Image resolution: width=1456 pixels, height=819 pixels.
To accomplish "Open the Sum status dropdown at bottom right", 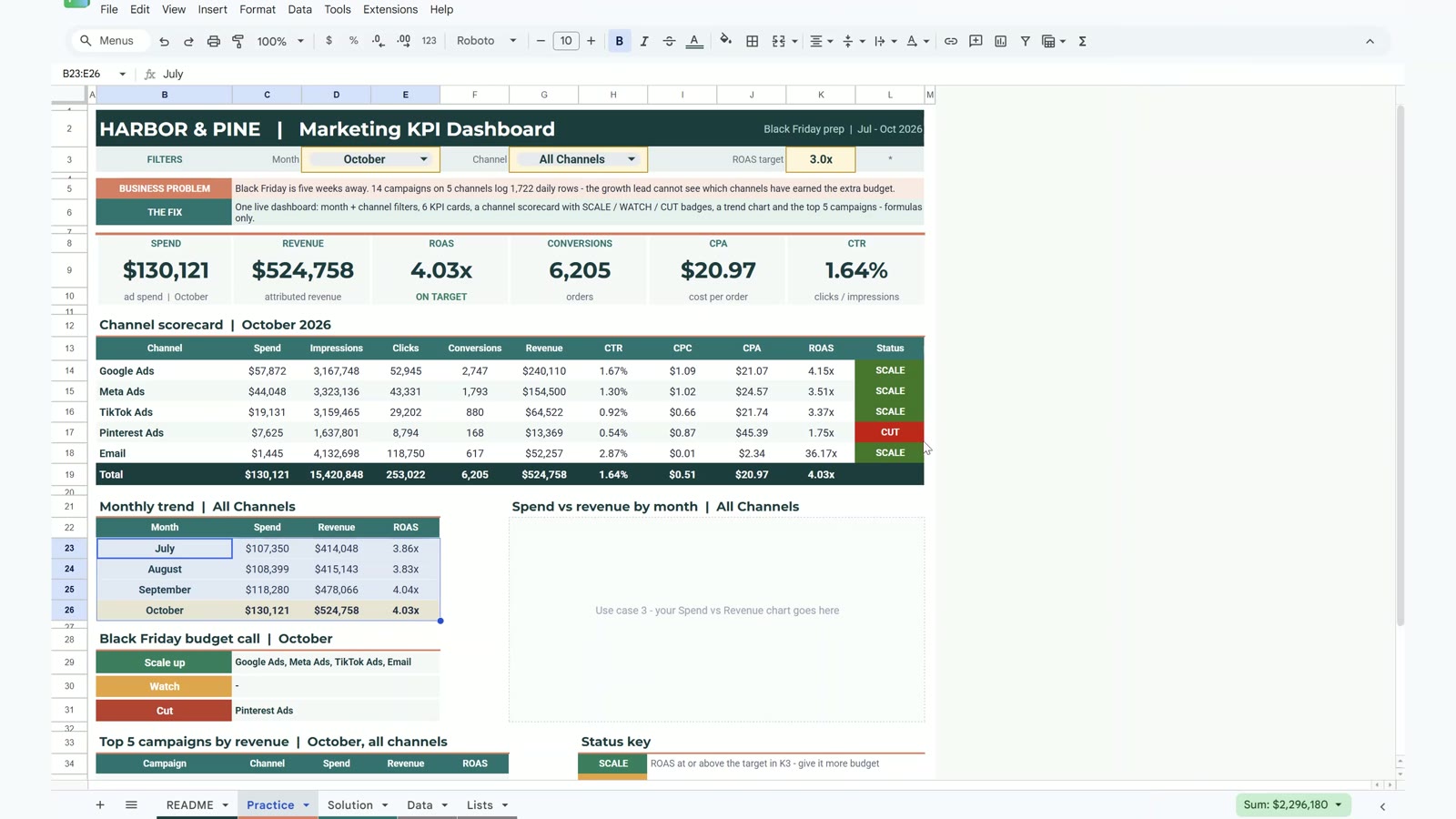I will tap(1293, 804).
